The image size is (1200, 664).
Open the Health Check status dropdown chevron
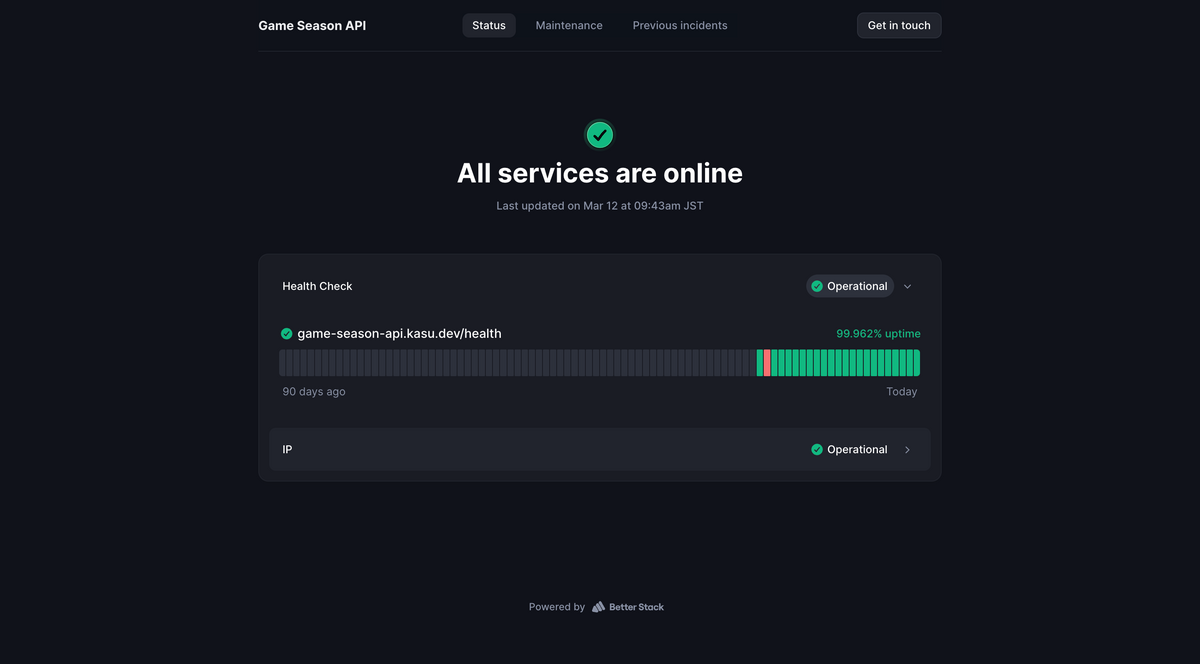click(x=907, y=286)
